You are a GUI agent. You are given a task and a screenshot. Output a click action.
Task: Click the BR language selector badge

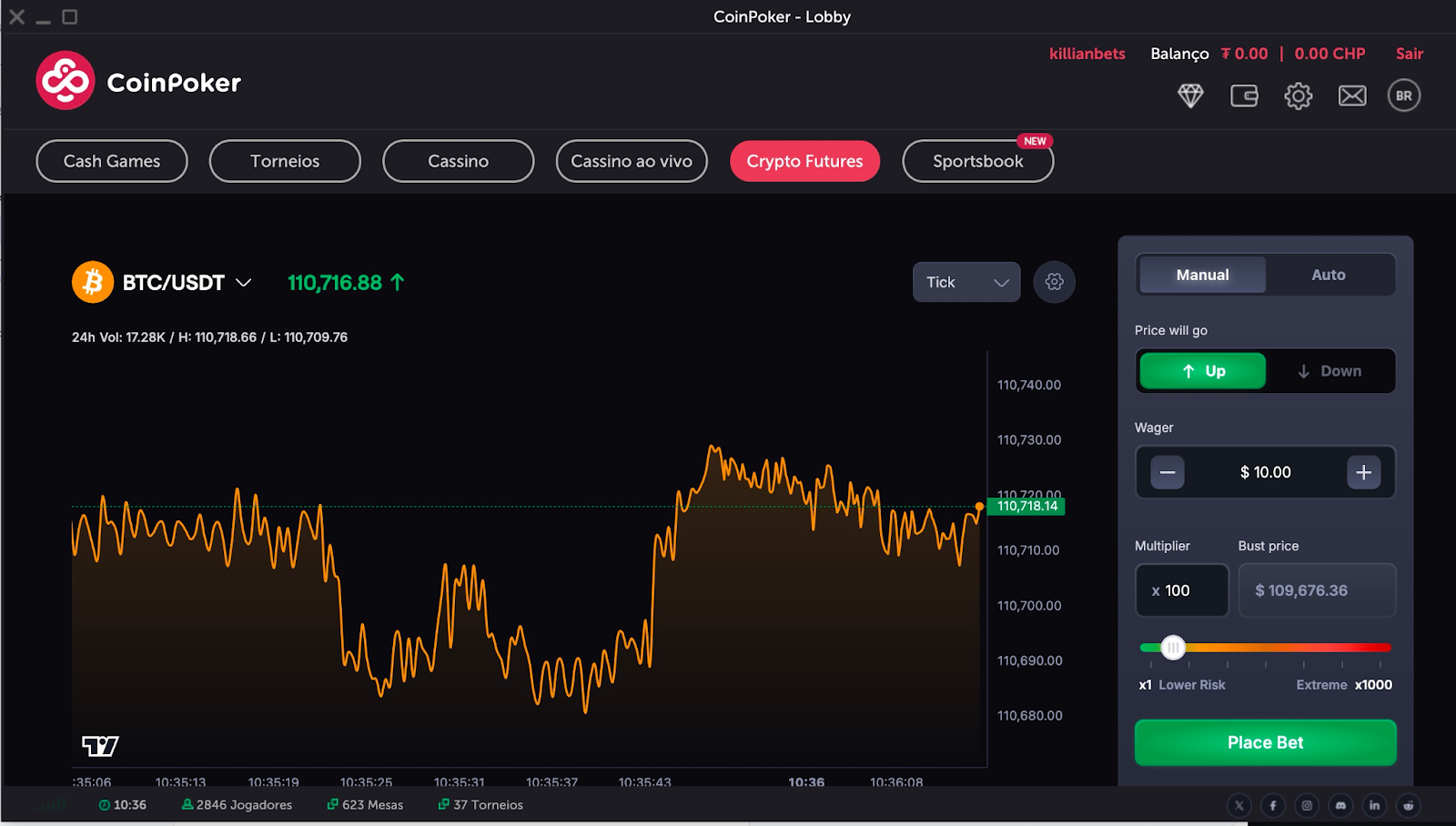[1404, 96]
